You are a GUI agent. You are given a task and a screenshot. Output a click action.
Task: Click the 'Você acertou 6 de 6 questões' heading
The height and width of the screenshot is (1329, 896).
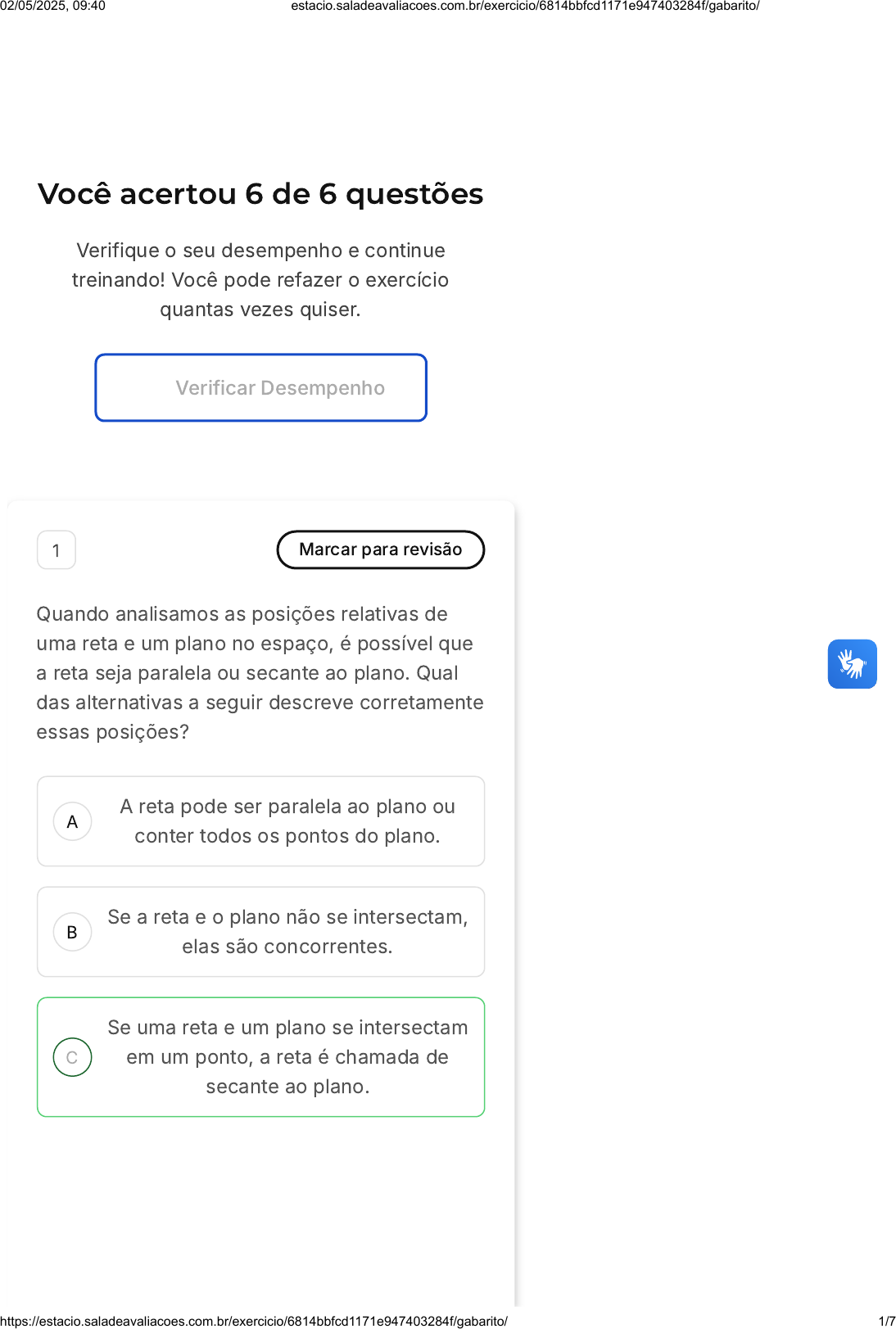260,194
